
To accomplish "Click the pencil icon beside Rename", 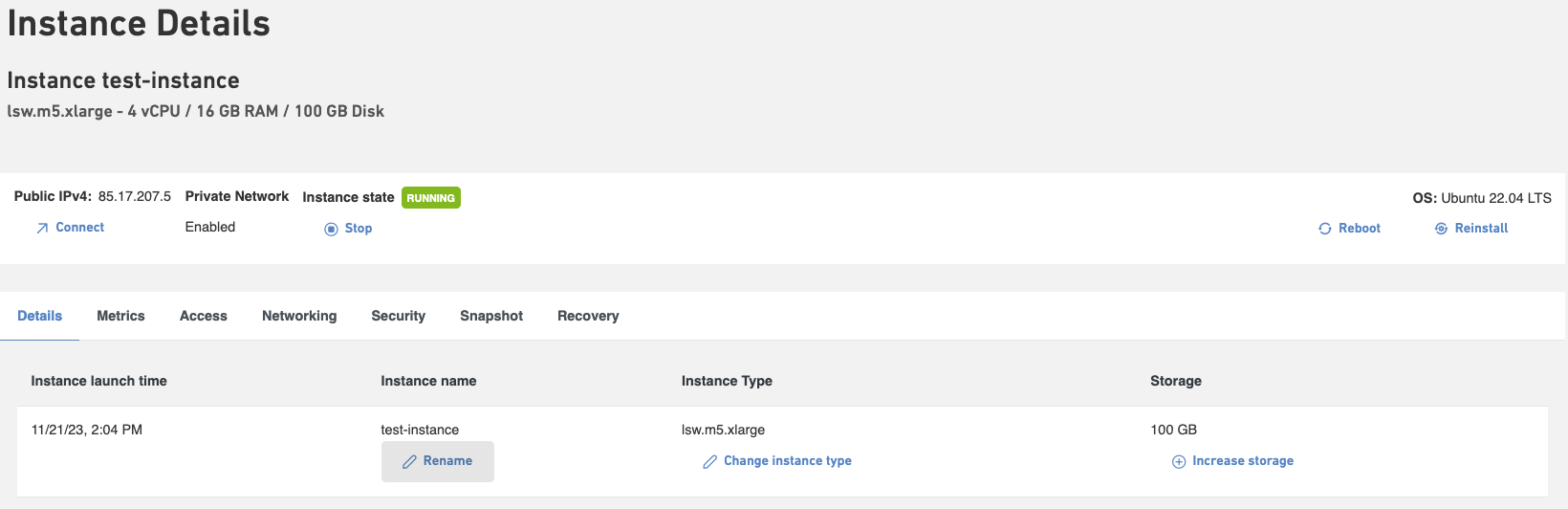I will click(x=409, y=462).
